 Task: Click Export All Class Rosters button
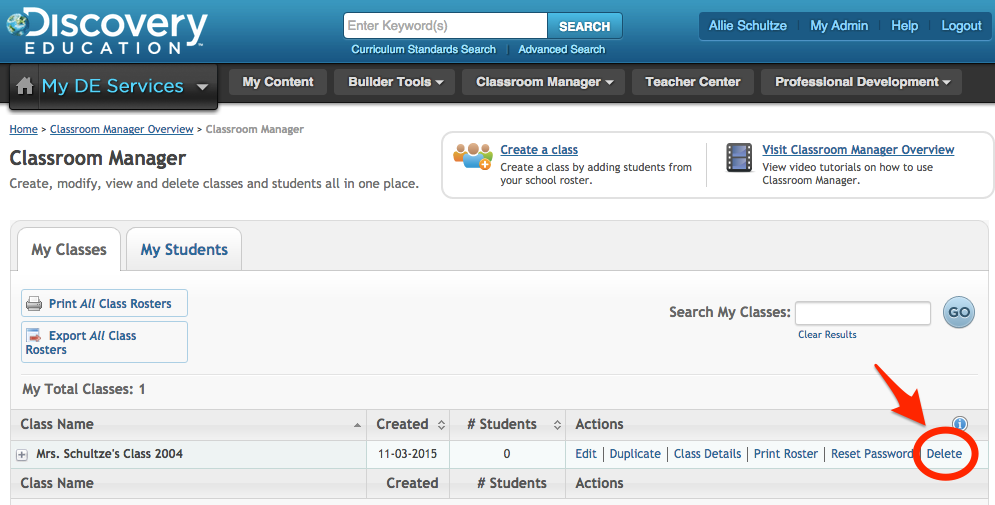pos(104,342)
